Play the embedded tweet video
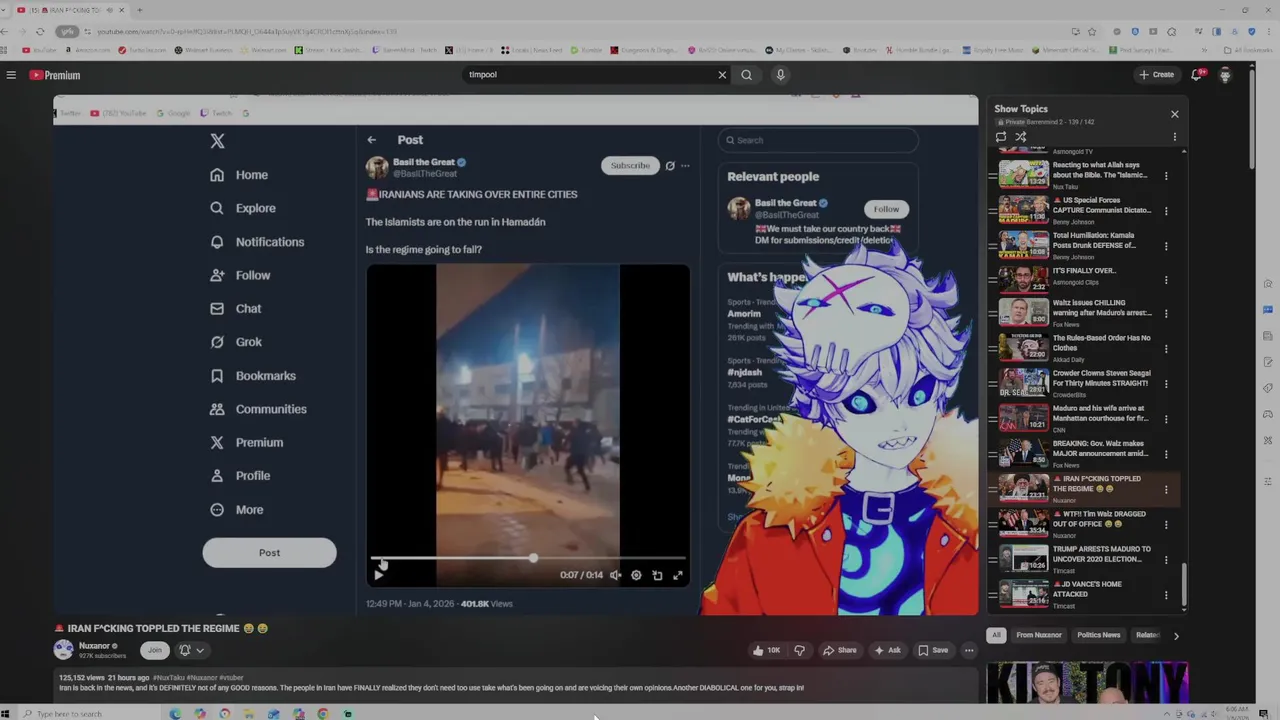Screen dimensions: 1280x720 click(x=379, y=575)
